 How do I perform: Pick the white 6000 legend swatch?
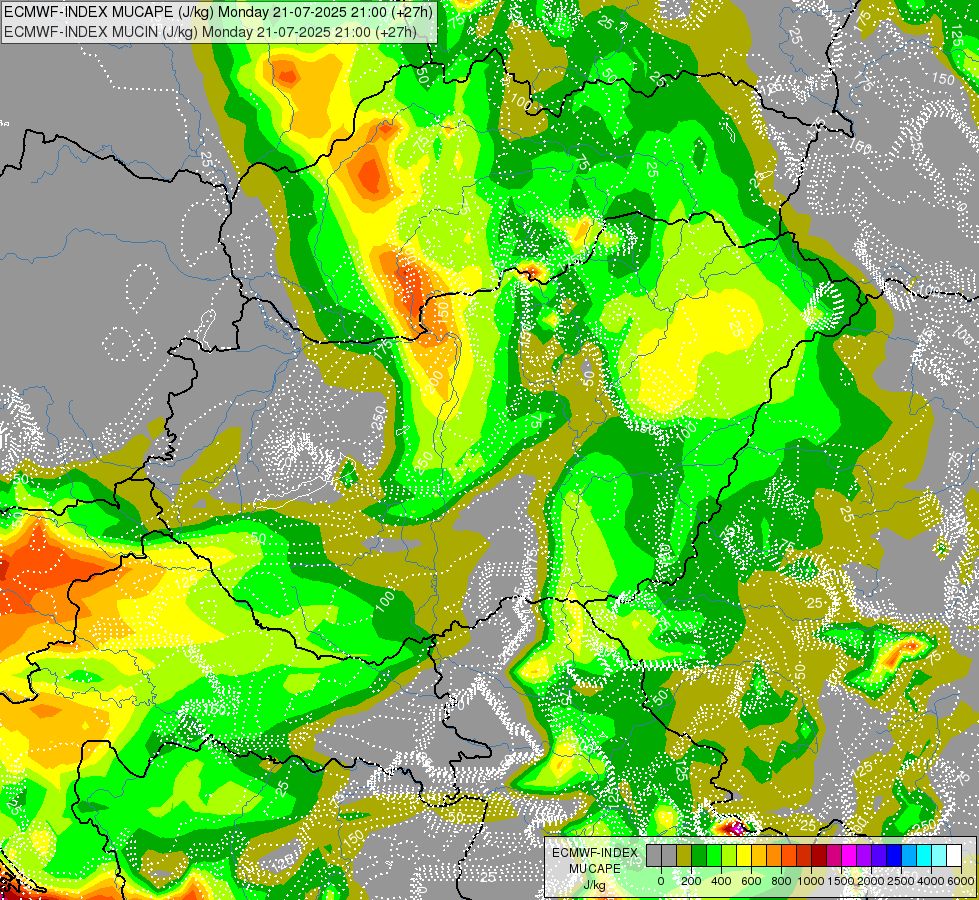[x=955, y=856]
